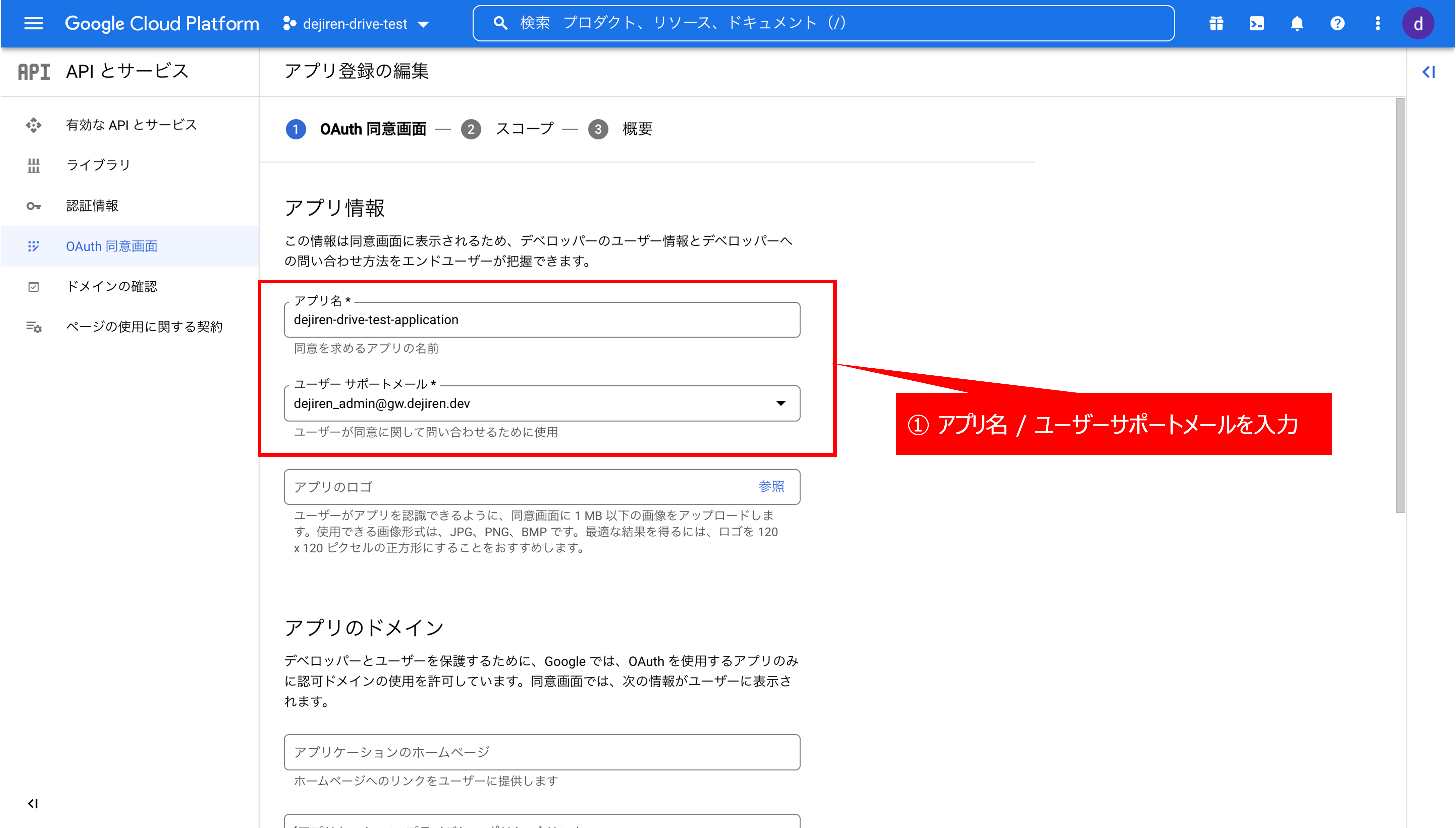Click the library icon beside ライブラリ
Image resolution: width=1456 pixels, height=828 pixels.
pos(33,166)
